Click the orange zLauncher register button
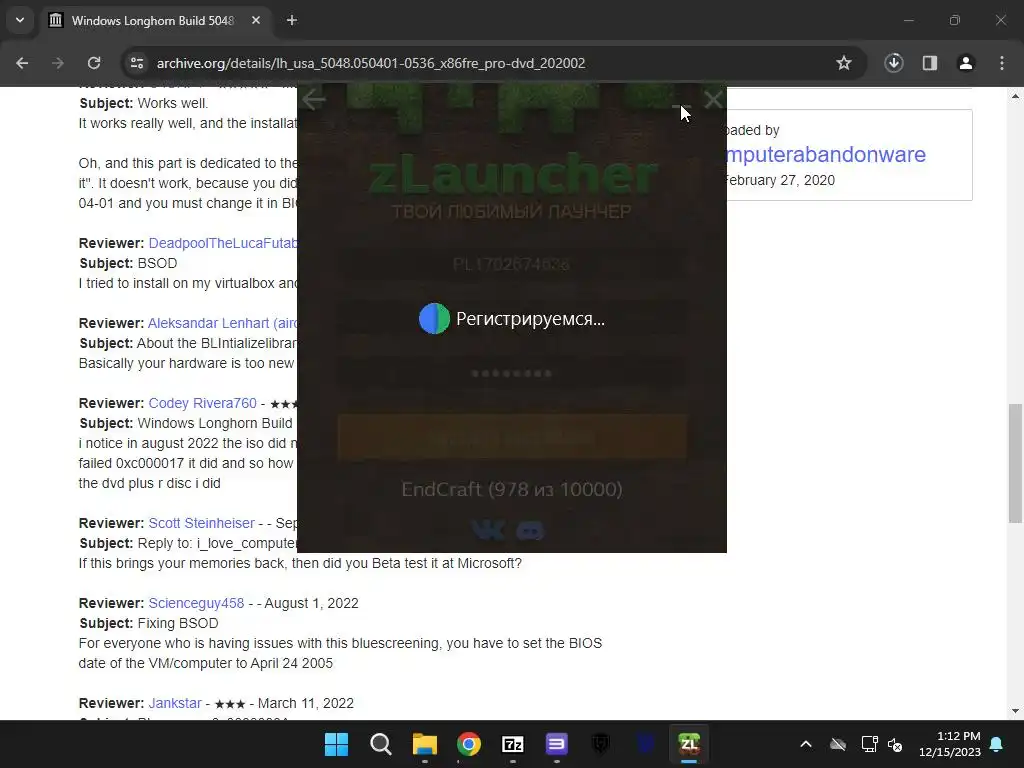Screen dimensions: 1024x768 point(511,437)
